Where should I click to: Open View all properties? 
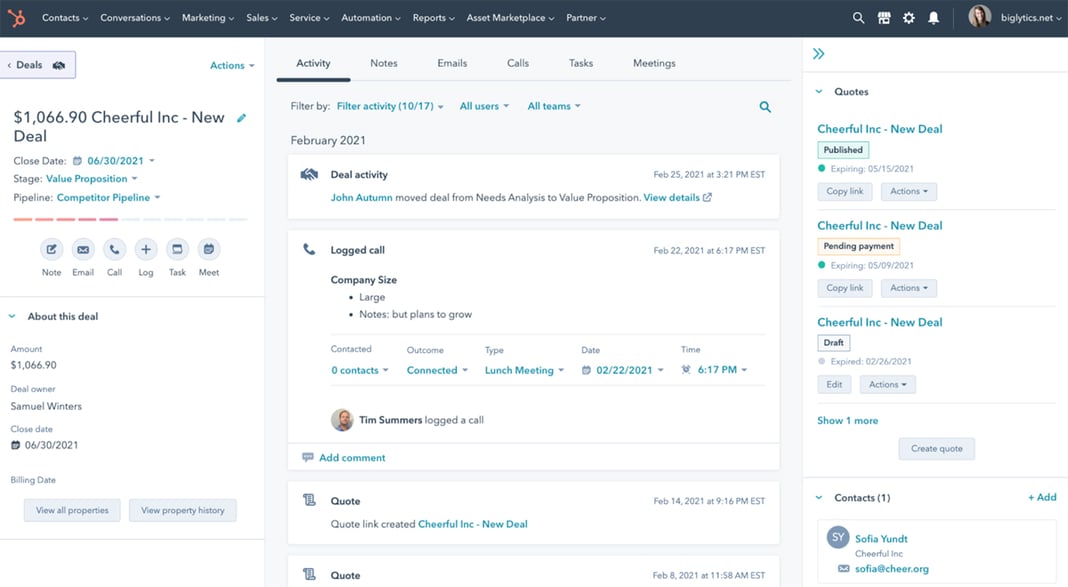[71, 510]
